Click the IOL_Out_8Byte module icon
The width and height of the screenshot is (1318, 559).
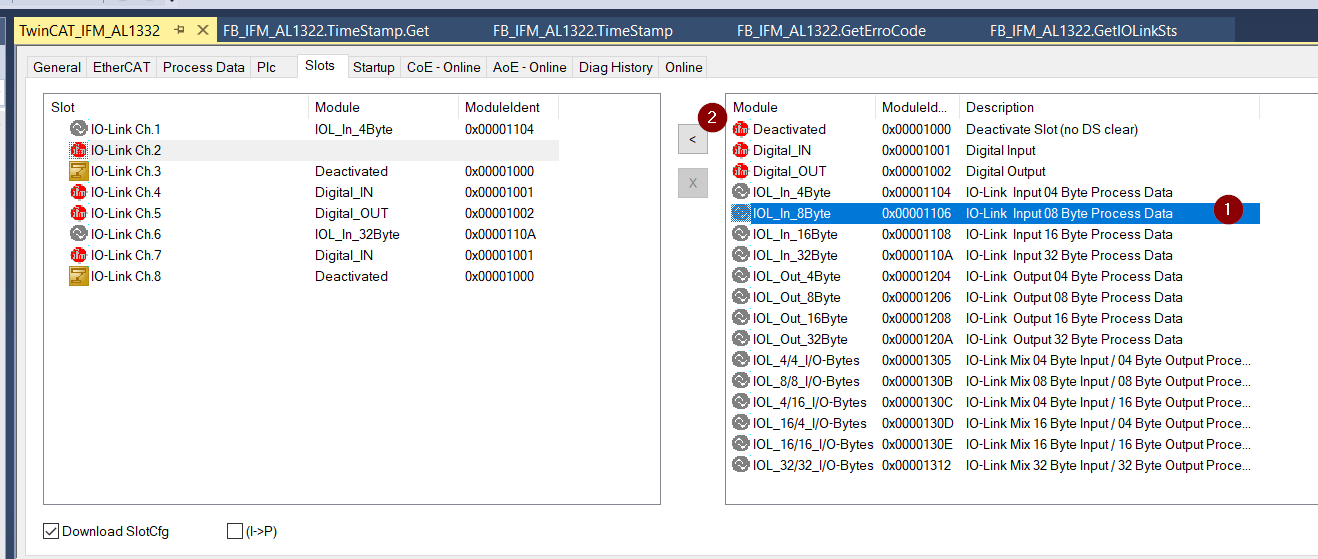pyautogui.click(x=741, y=297)
